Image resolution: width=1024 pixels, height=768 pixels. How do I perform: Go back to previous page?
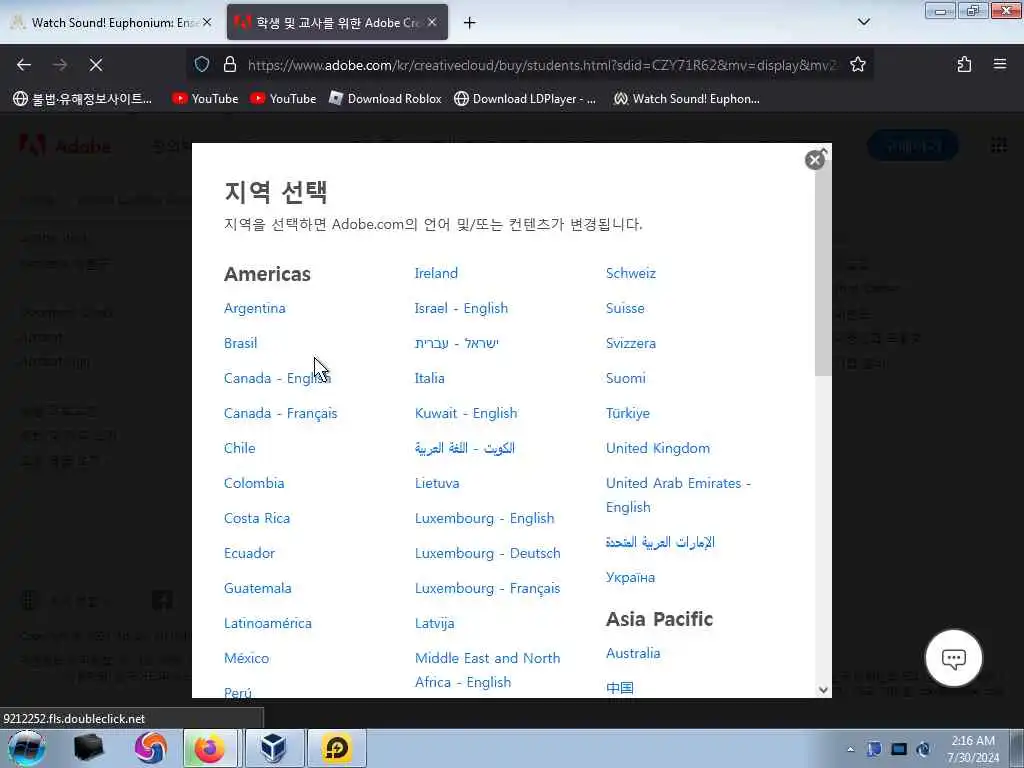[24, 65]
